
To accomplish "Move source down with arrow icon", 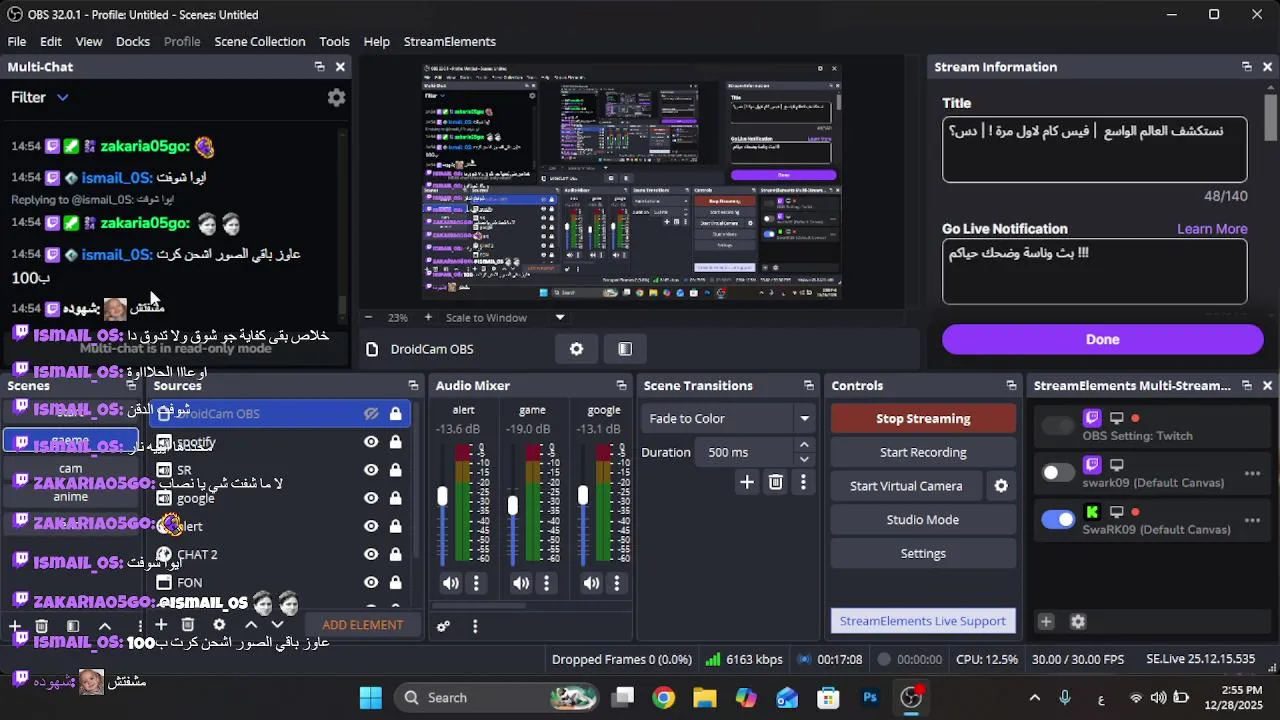I will (x=278, y=625).
